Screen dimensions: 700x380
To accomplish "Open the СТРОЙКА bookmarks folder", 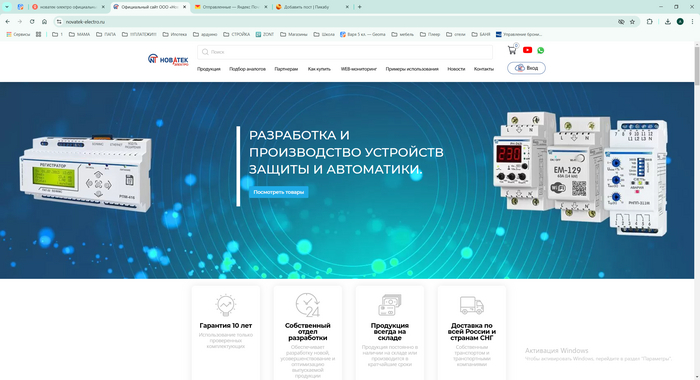I will pos(237,34).
